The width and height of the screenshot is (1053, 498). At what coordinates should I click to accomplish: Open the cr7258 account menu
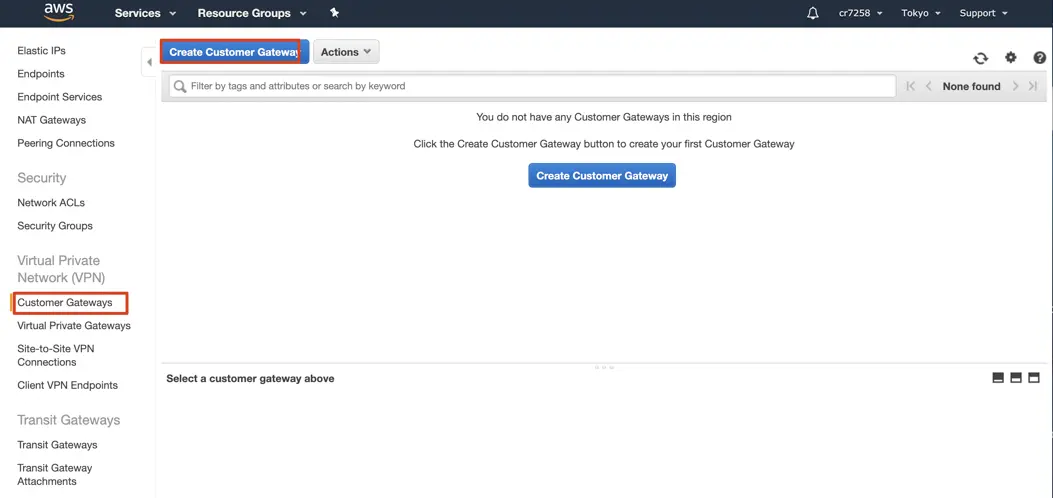[x=860, y=13]
